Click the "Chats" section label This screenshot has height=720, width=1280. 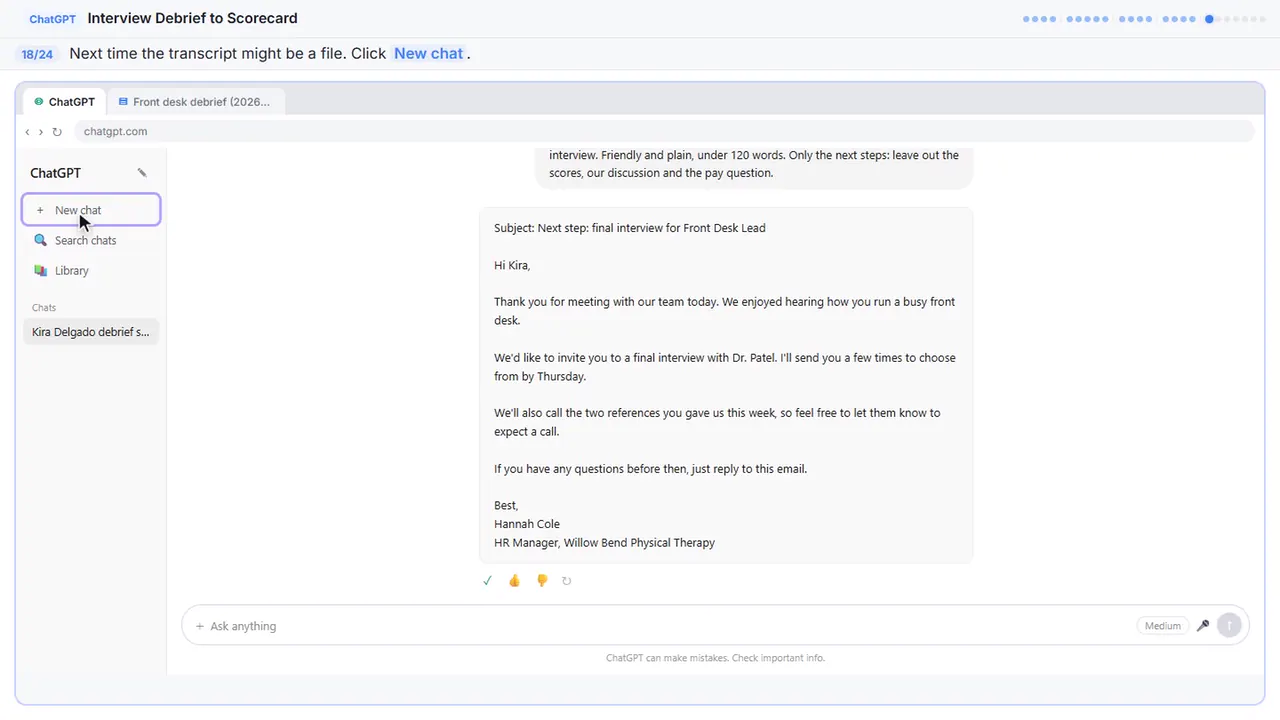coord(44,308)
